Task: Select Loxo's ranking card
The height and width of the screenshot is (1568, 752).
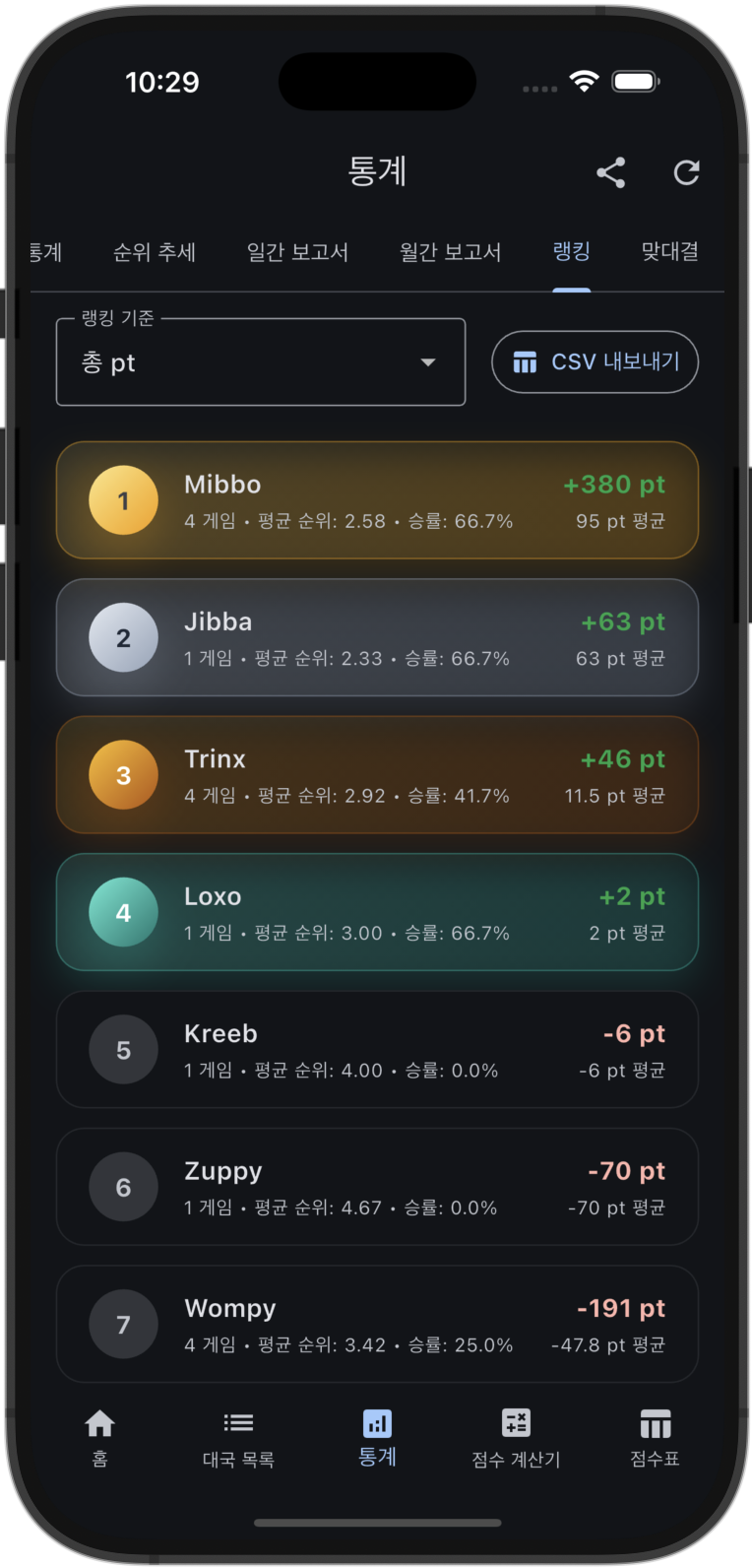Action: point(377,912)
